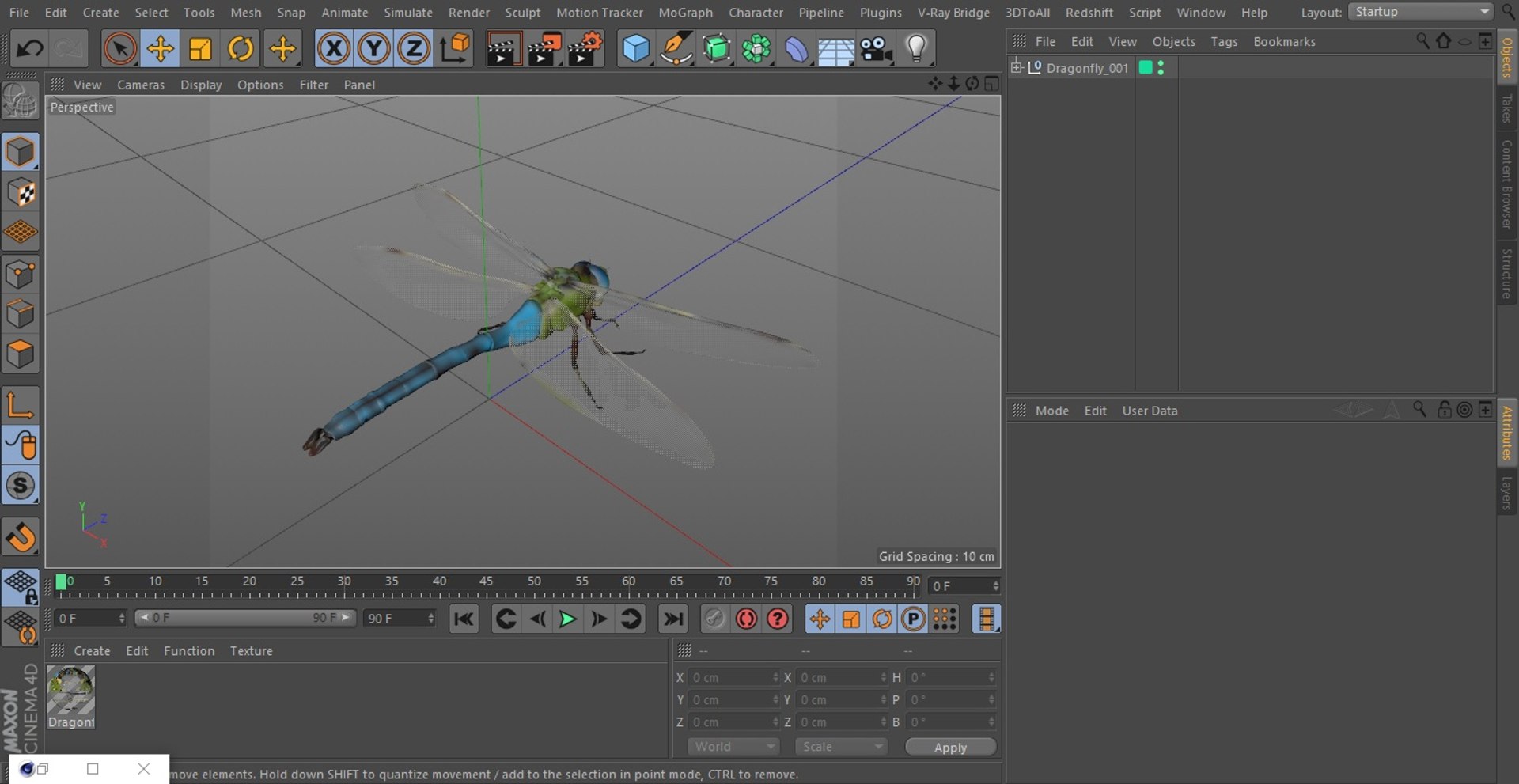This screenshot has height=784, width=1519.
Task: Open the MoGraph Array generator icon
Action: [x=757, y=49]
